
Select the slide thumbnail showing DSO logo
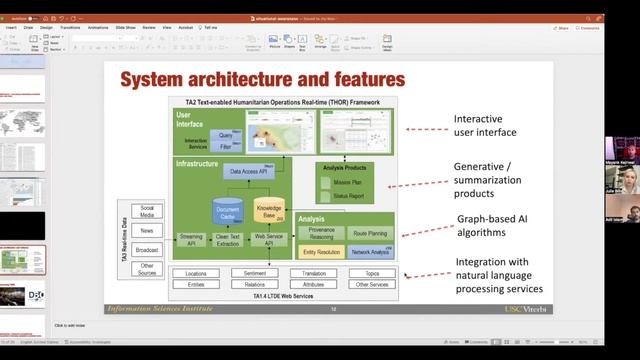pyautogui.click(x=22, y=295)
